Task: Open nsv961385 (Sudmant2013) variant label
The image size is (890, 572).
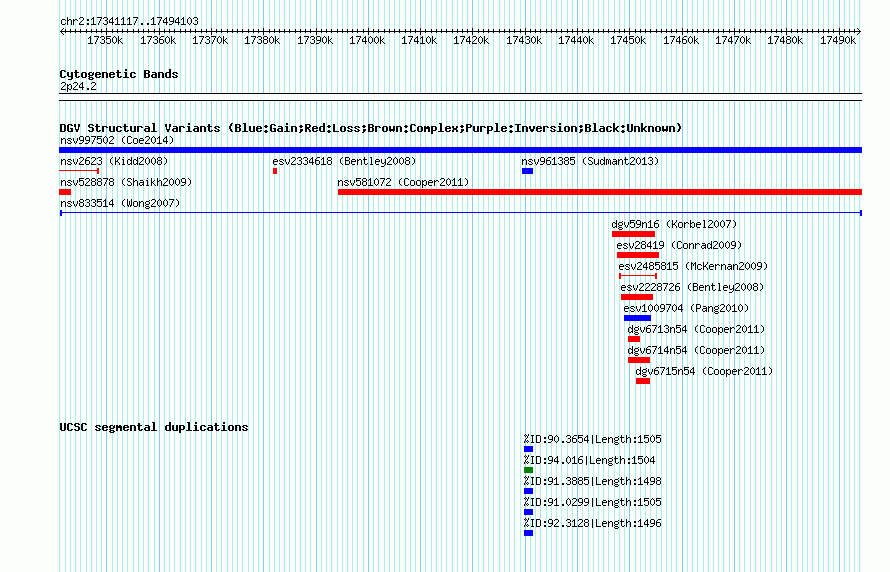Action: [x=590, y=161]
